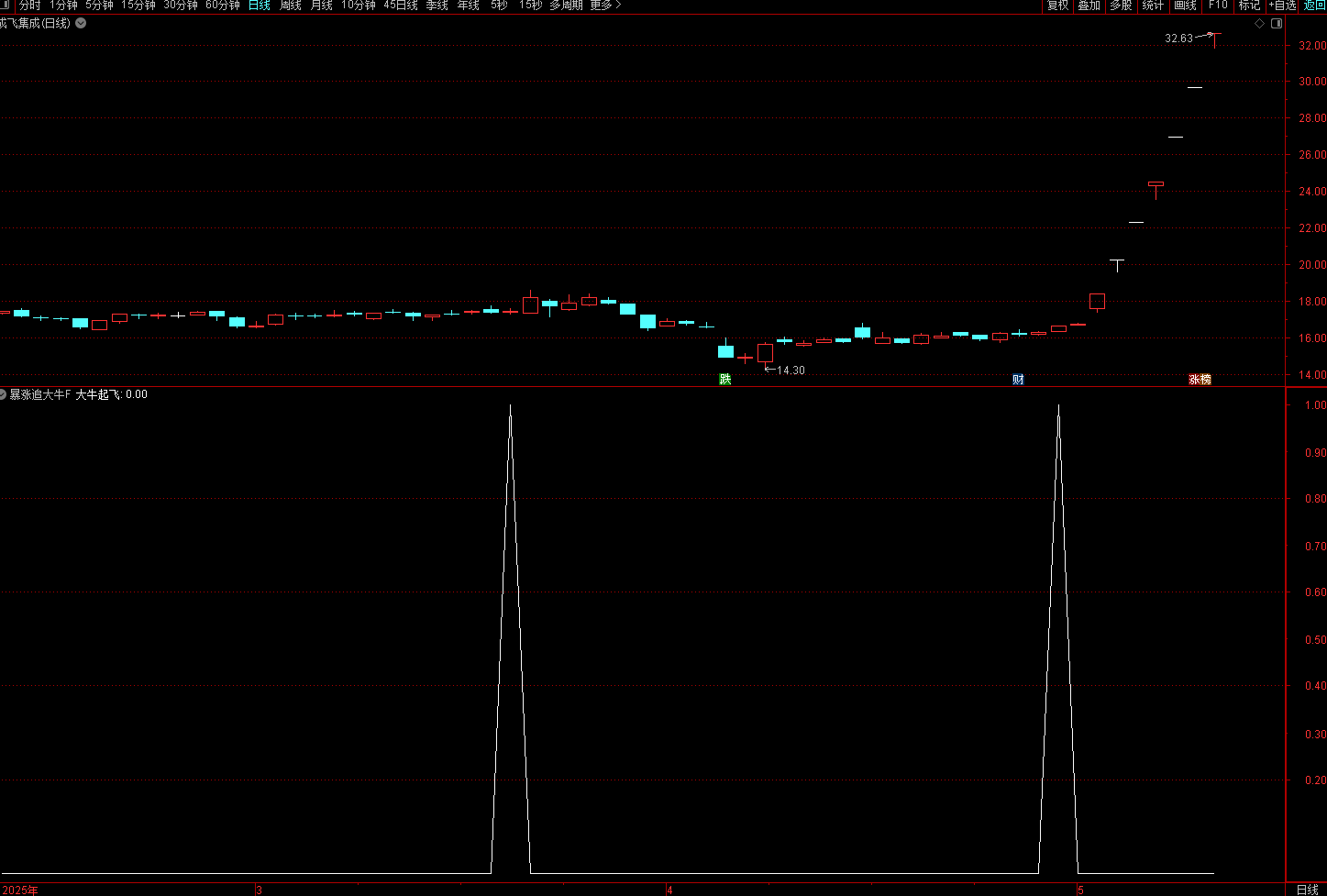Click the 返回 back button
The width and height of the screenshot is (1327, 896).
pos(1315,6)
